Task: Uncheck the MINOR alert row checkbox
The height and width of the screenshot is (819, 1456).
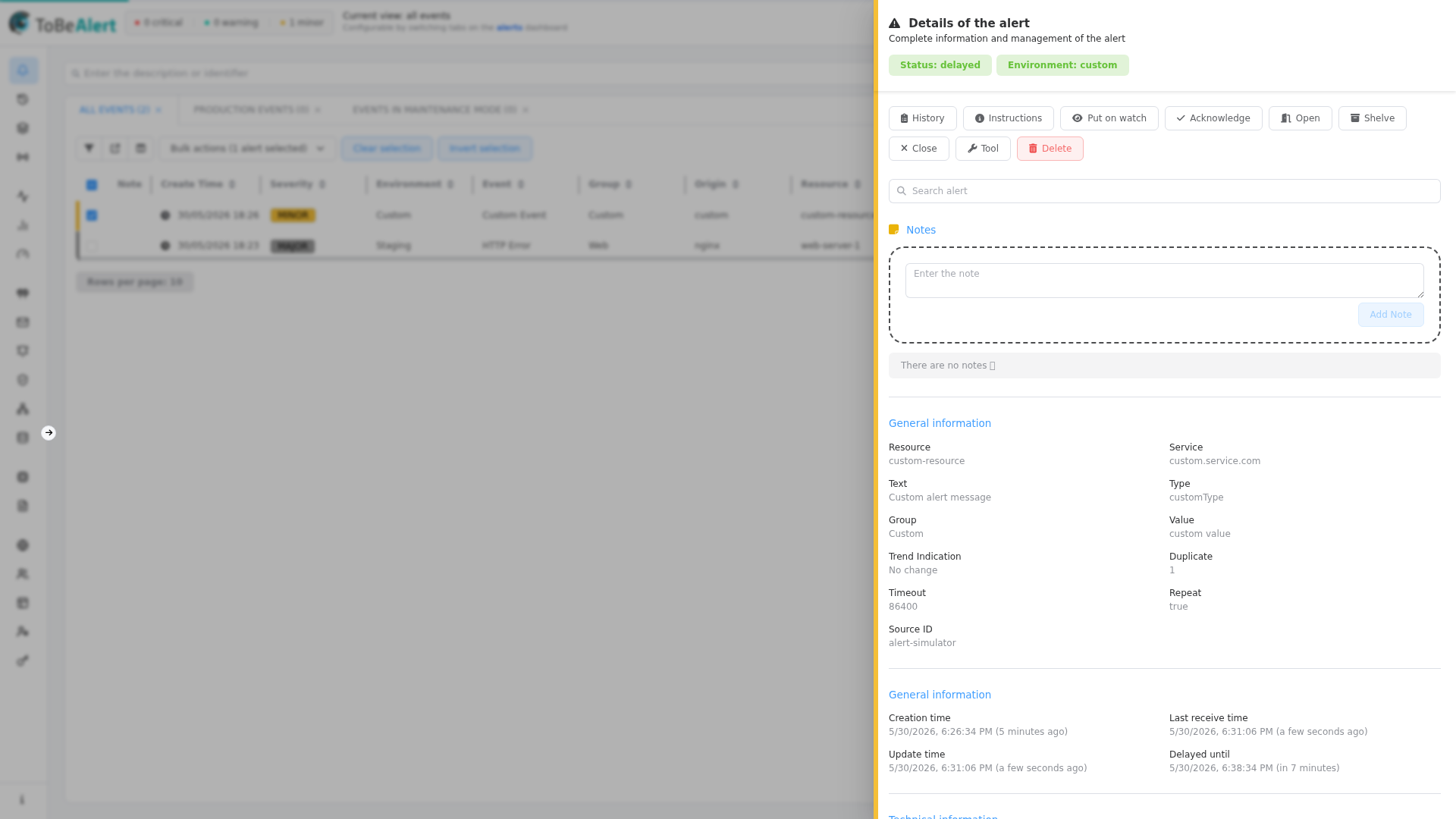Action: tap(92, 215)
